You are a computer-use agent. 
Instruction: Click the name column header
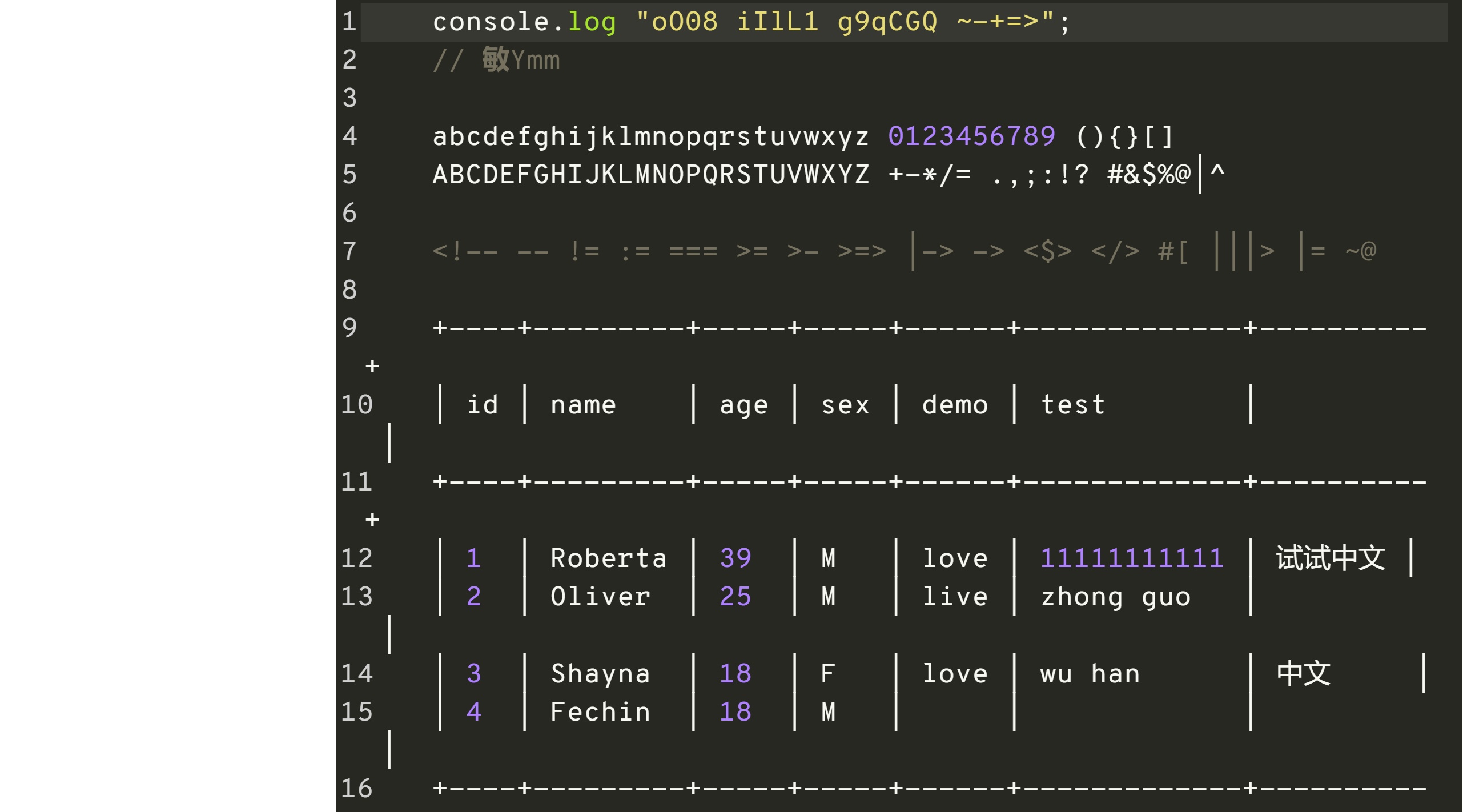point(584,405)
